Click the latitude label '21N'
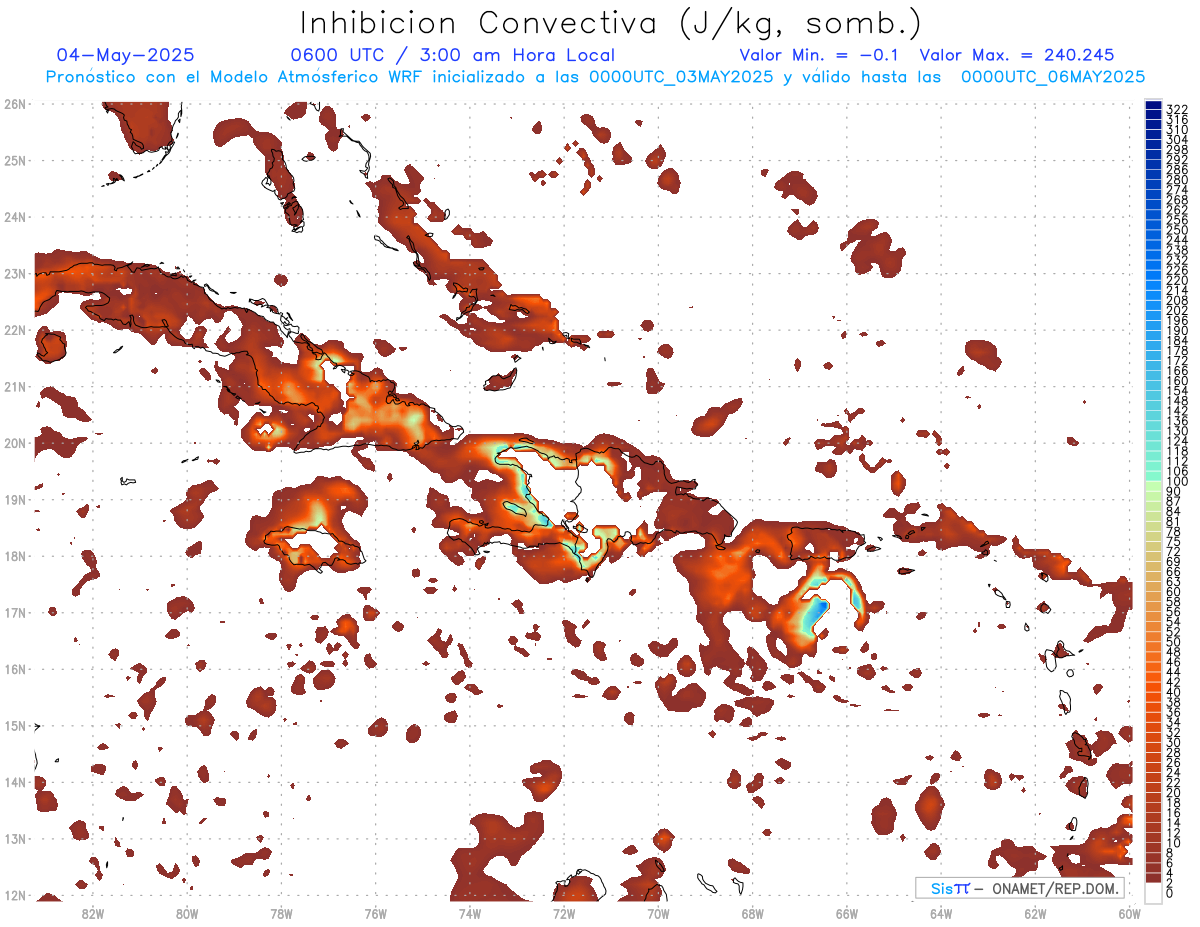 click(14, 386)
